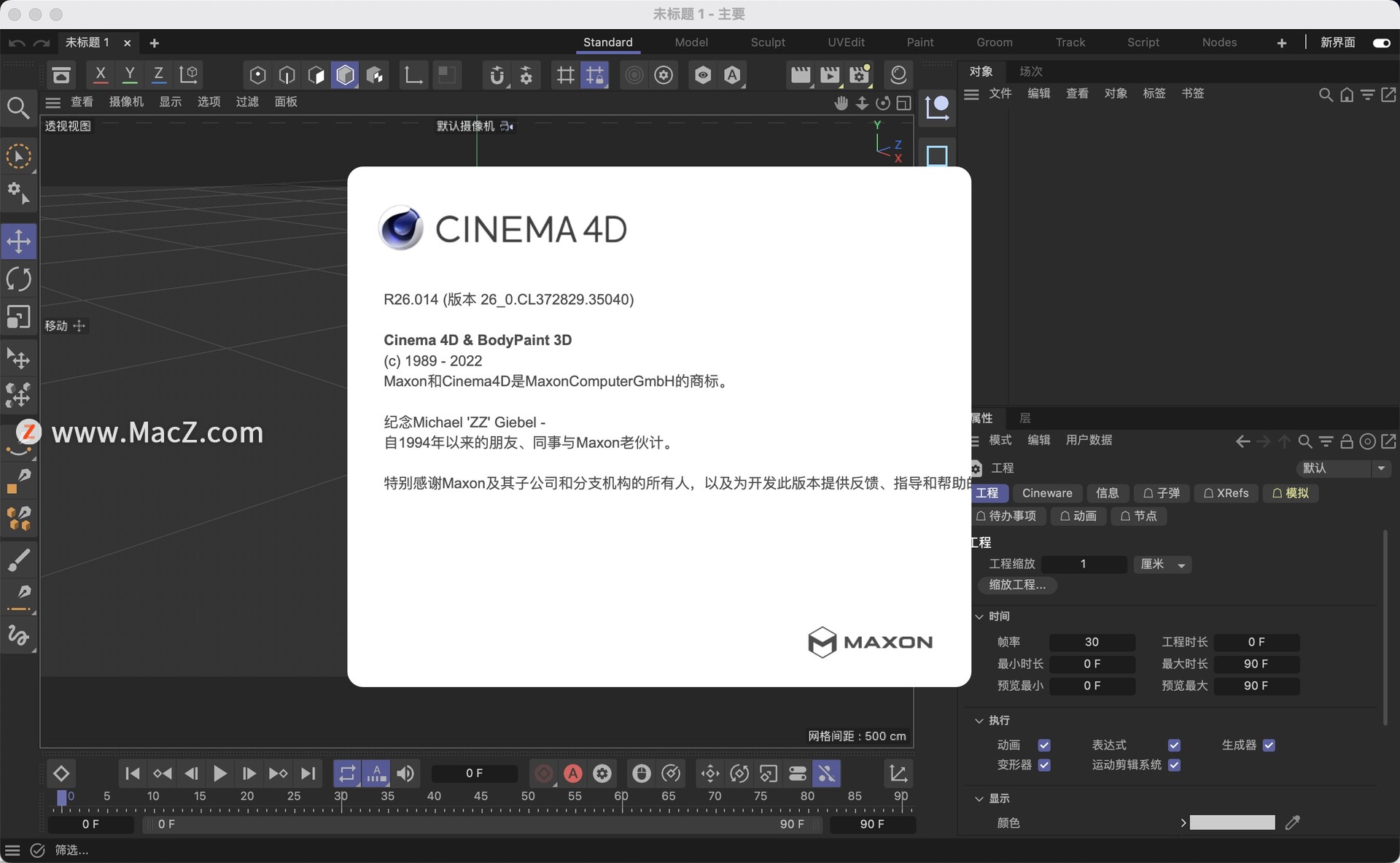
Task: Open the 厘米 unit dropdown
Action: tap(1162, 565)
